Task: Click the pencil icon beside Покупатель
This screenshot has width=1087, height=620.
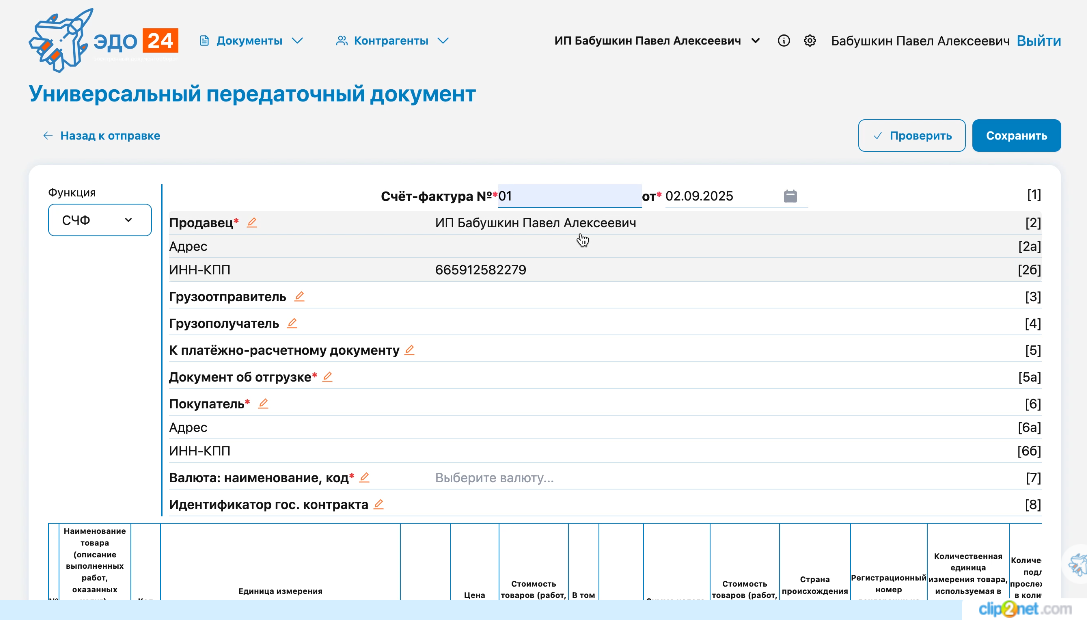Action: tap(262, 402)
